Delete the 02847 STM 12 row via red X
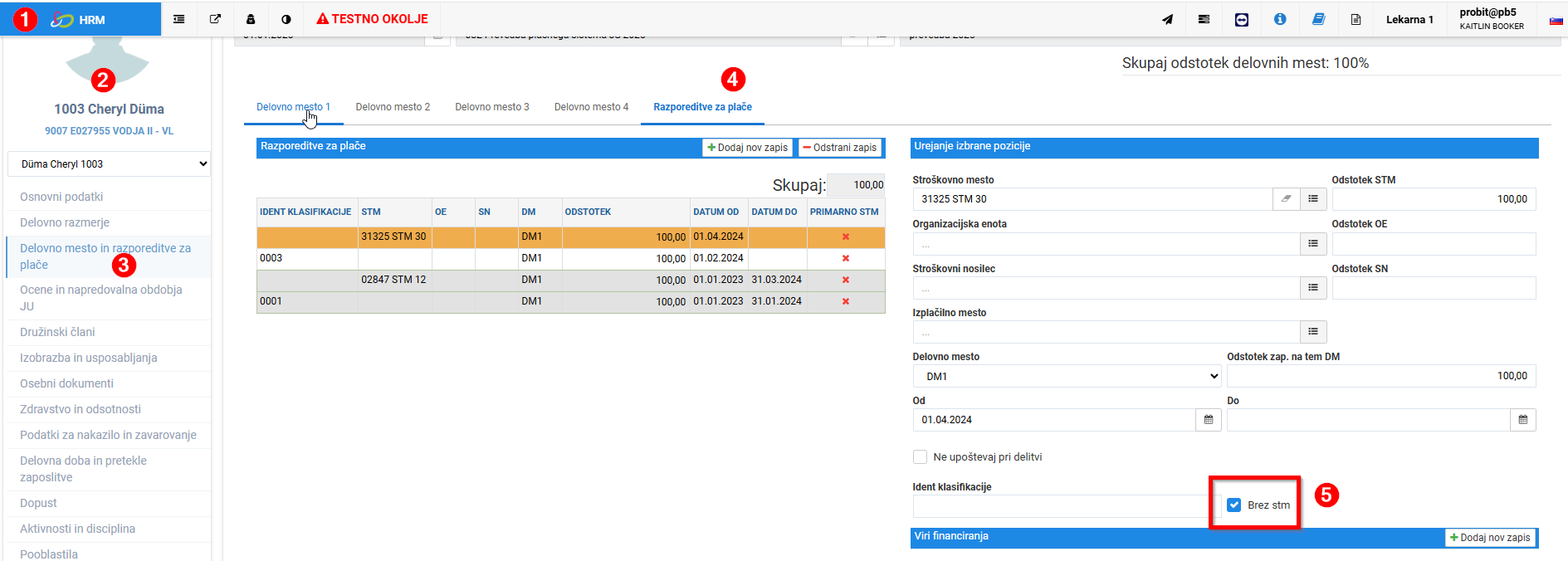Viewport: 1568px width, 561px height. [846, 280]
